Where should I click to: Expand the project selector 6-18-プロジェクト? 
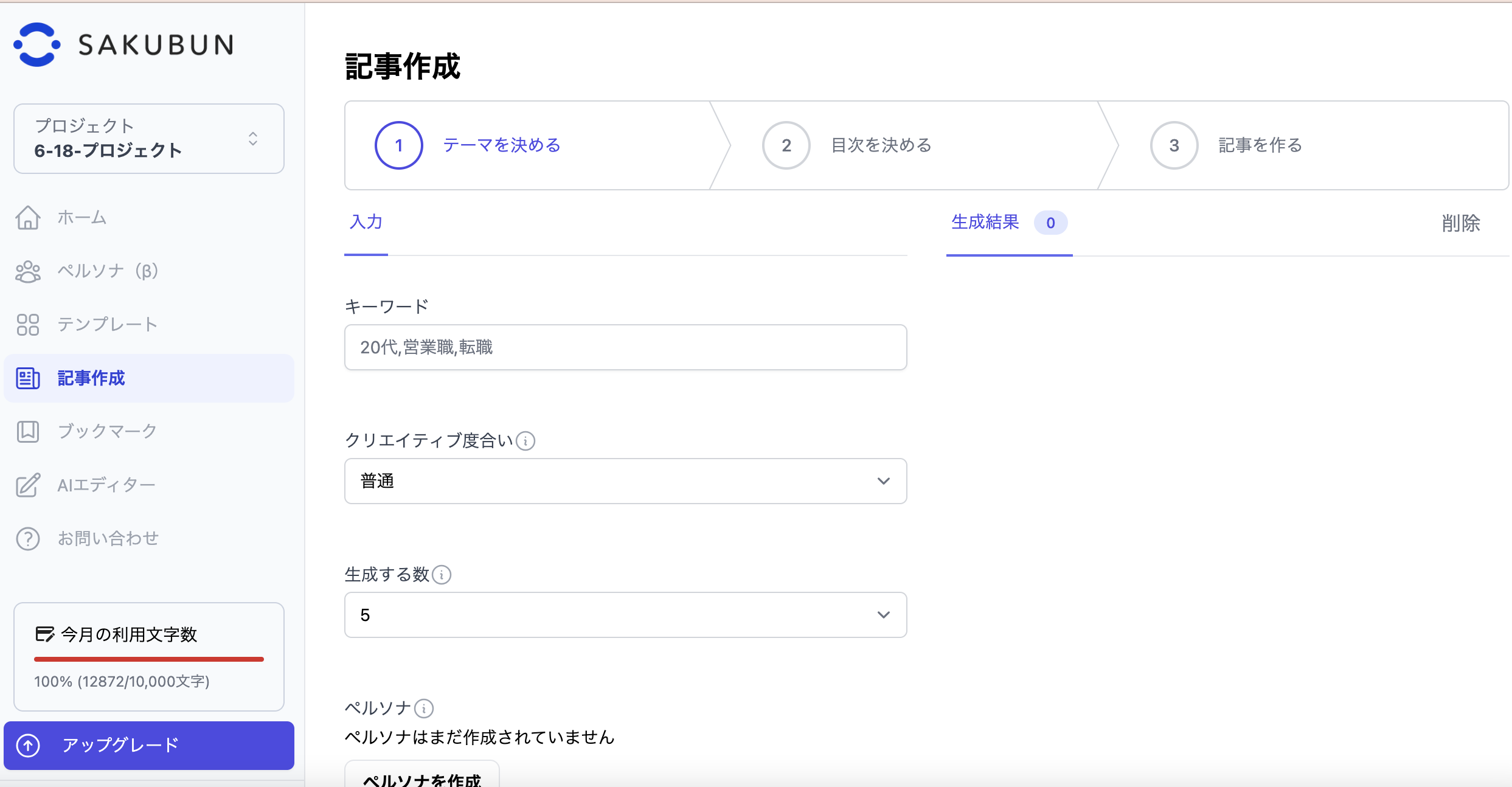(x=149, y=139)
